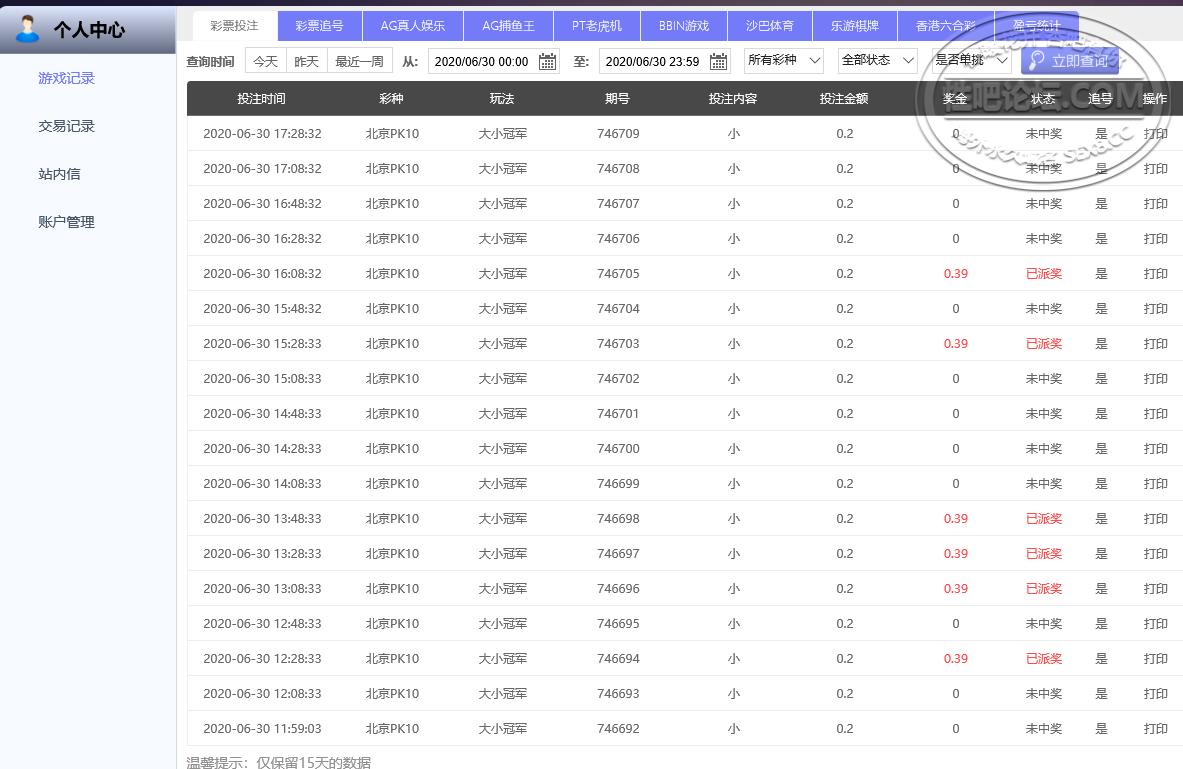Click 打印 for period 746694
The width and height of the screenshot is (1183, 769).
tap(1155, 659)
